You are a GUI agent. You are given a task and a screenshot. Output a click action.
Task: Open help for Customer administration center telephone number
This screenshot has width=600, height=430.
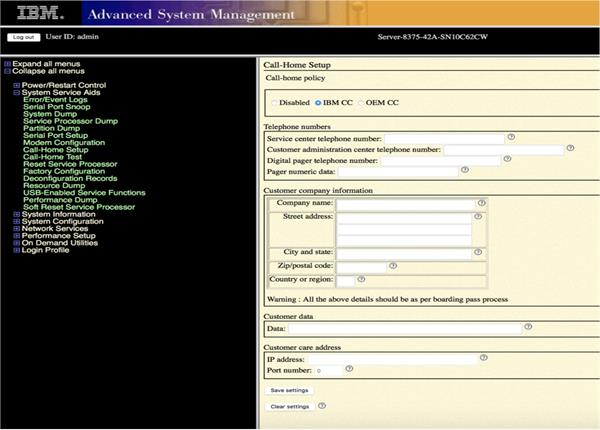[x=570, y=148]
